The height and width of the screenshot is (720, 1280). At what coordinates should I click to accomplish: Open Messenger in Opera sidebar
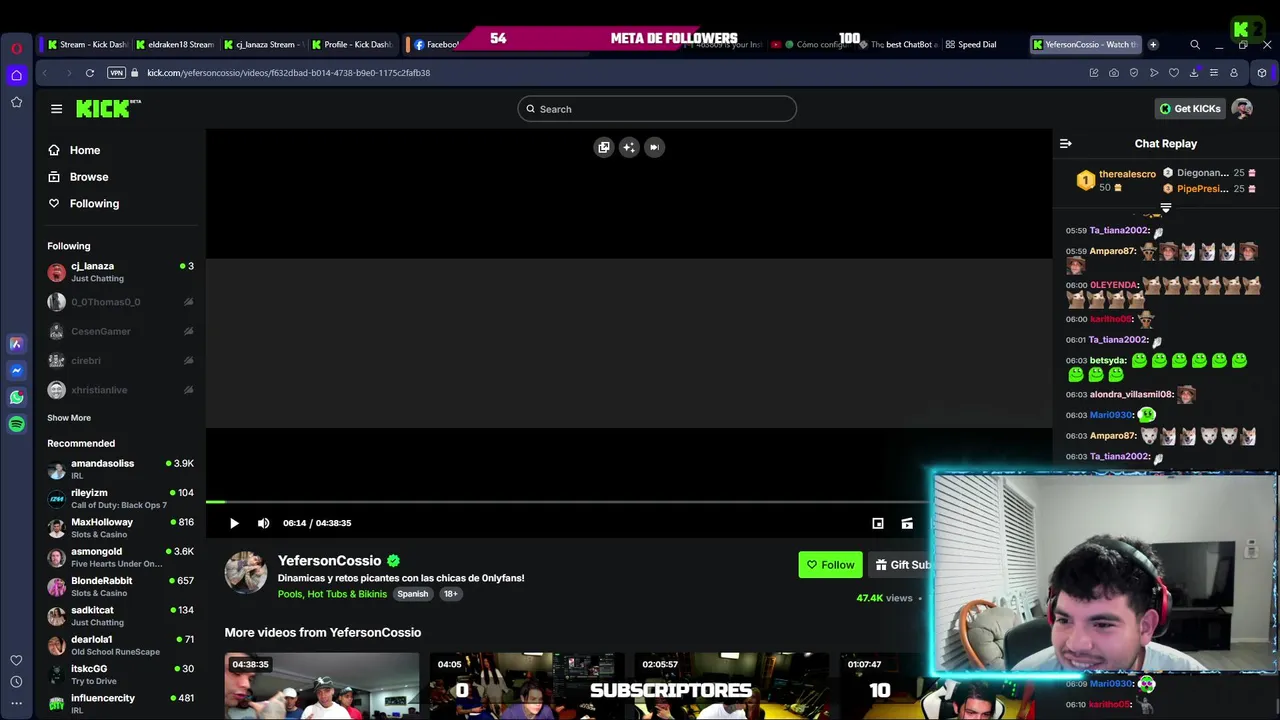click(x=16, y=370)
